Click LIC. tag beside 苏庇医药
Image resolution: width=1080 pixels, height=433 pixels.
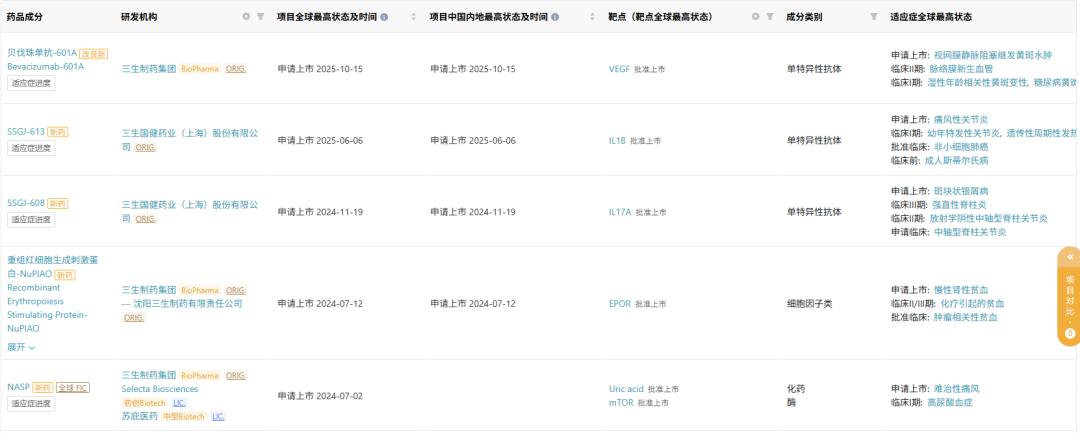(218, 416)
